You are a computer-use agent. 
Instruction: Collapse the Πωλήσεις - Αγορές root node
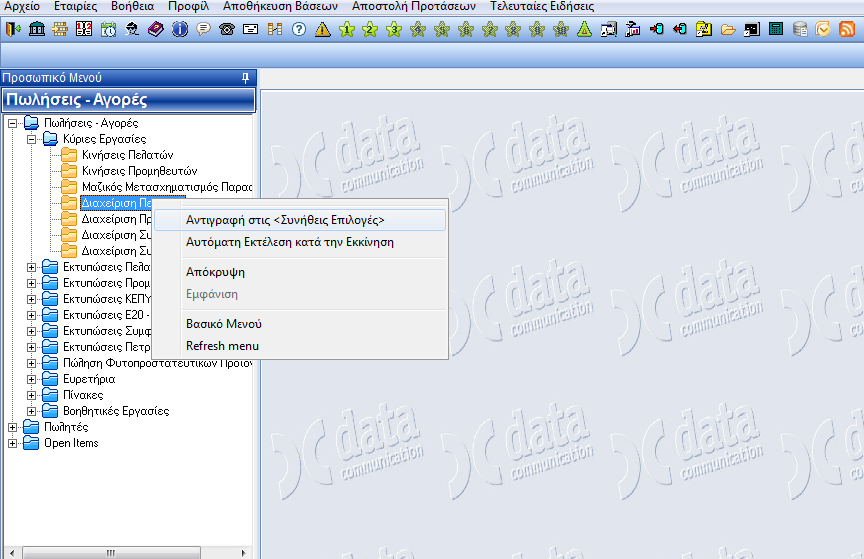point(13,123)
